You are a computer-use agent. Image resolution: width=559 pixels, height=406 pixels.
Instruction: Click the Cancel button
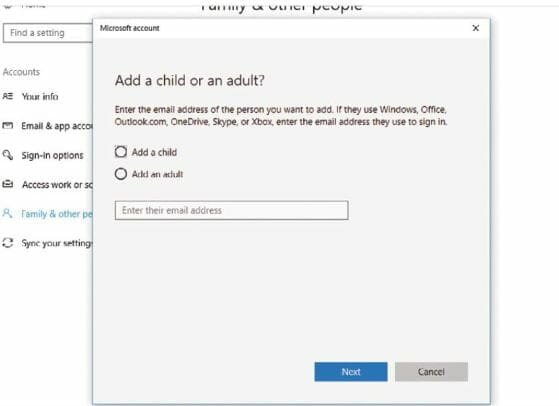coord(431,372)
